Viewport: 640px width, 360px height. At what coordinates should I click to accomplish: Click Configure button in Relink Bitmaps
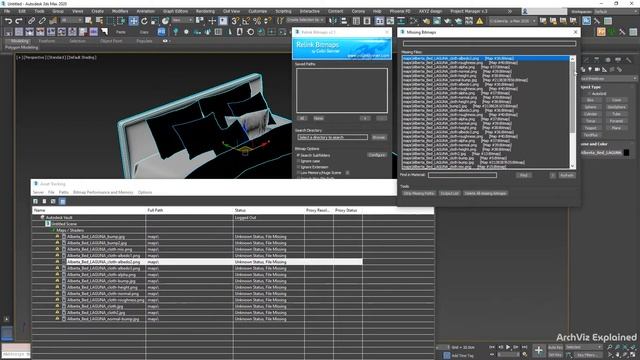click(x=377, y=155)
